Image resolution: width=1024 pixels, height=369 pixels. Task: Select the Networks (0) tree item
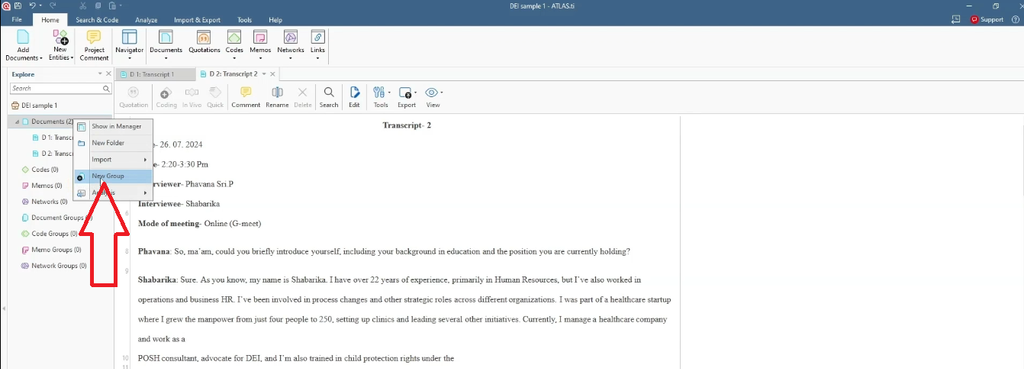(44, 202)
